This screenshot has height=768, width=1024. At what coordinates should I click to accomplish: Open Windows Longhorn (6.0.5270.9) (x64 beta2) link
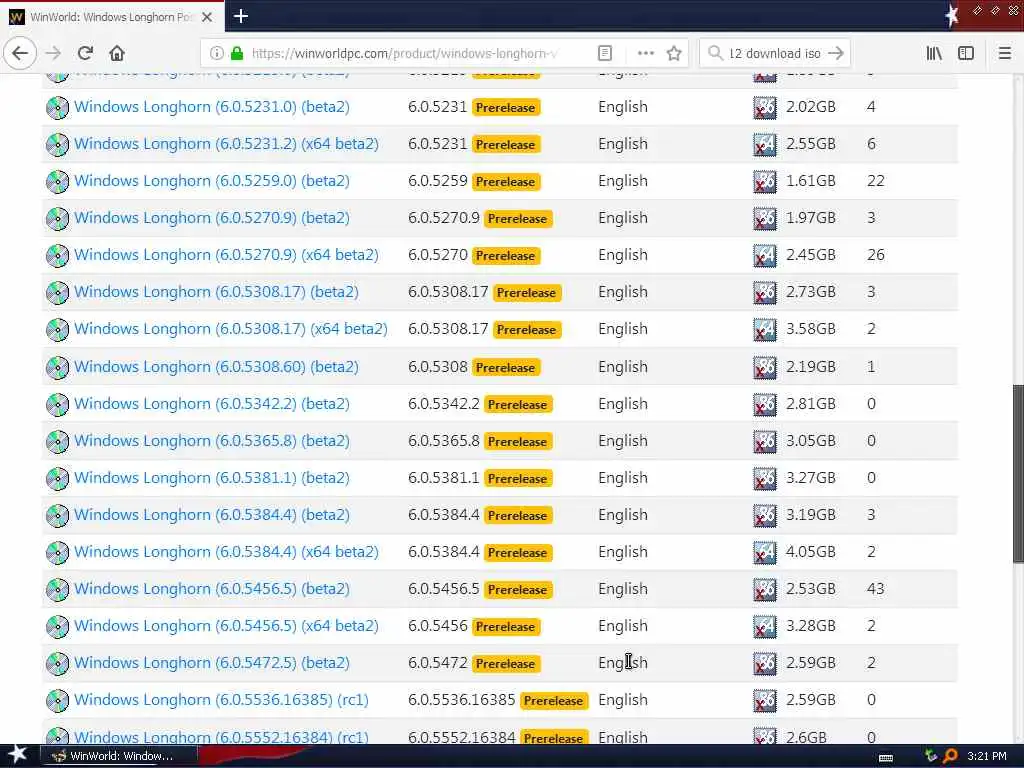[226, 255]
